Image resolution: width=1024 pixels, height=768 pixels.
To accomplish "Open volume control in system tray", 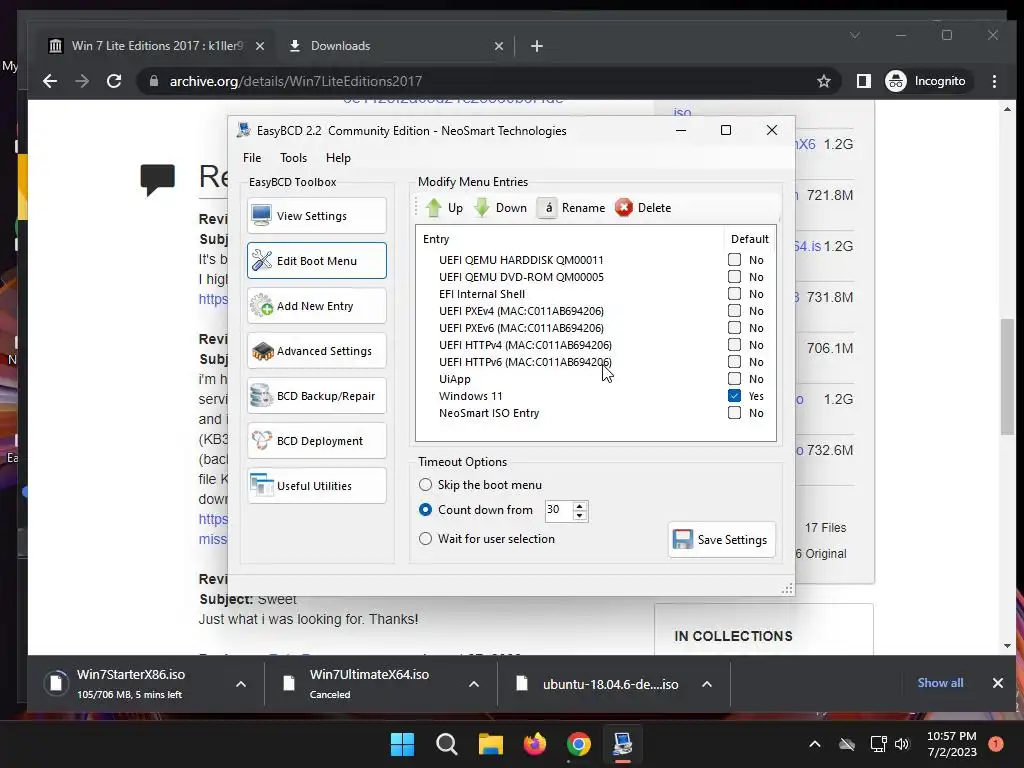I will [902, 744].
